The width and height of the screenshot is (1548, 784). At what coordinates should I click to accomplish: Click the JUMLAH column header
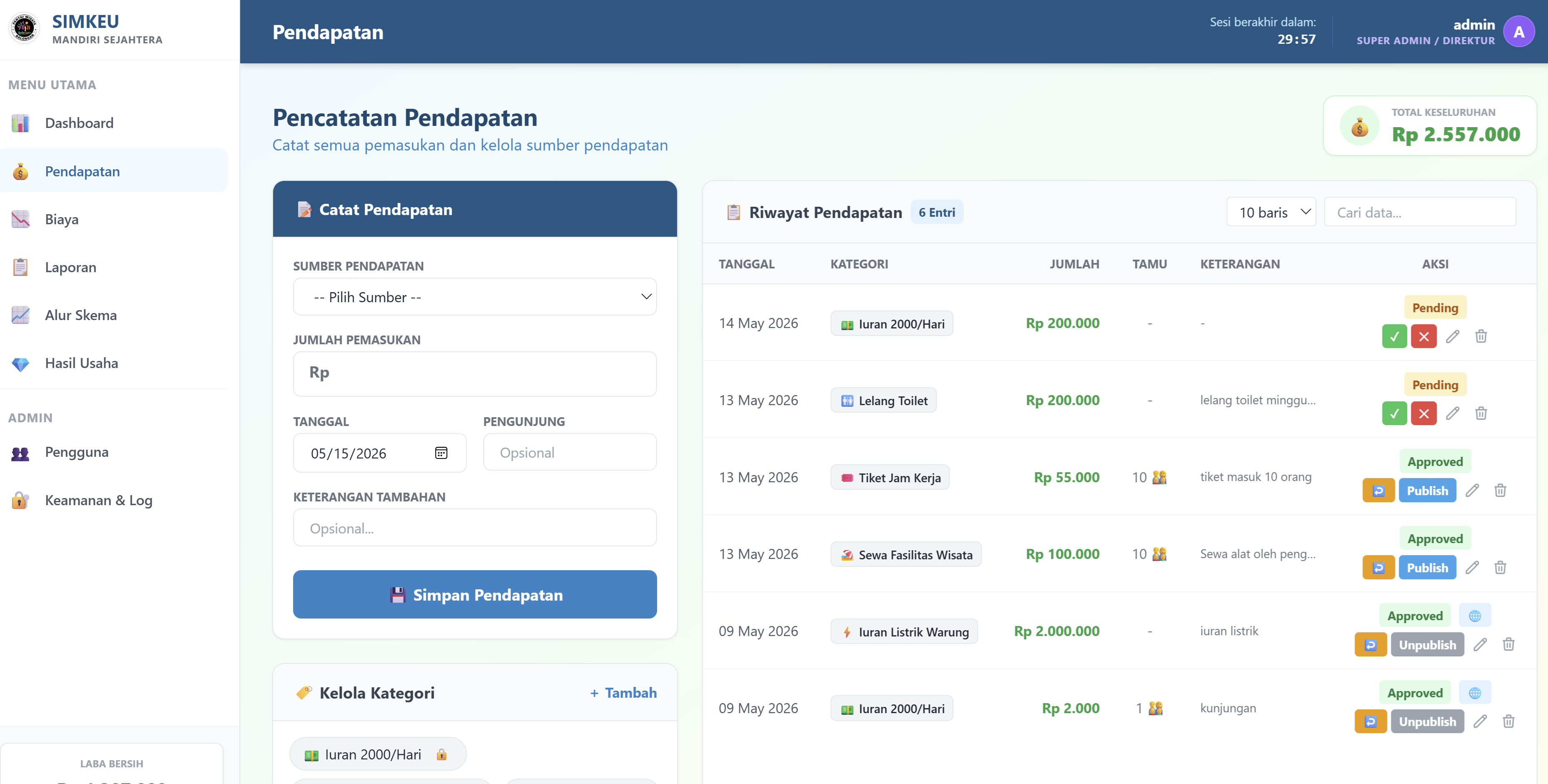(1074, 264)
